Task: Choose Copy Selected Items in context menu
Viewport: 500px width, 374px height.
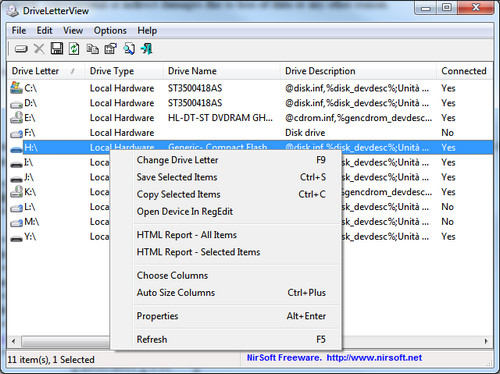Action: pos(226,194)
